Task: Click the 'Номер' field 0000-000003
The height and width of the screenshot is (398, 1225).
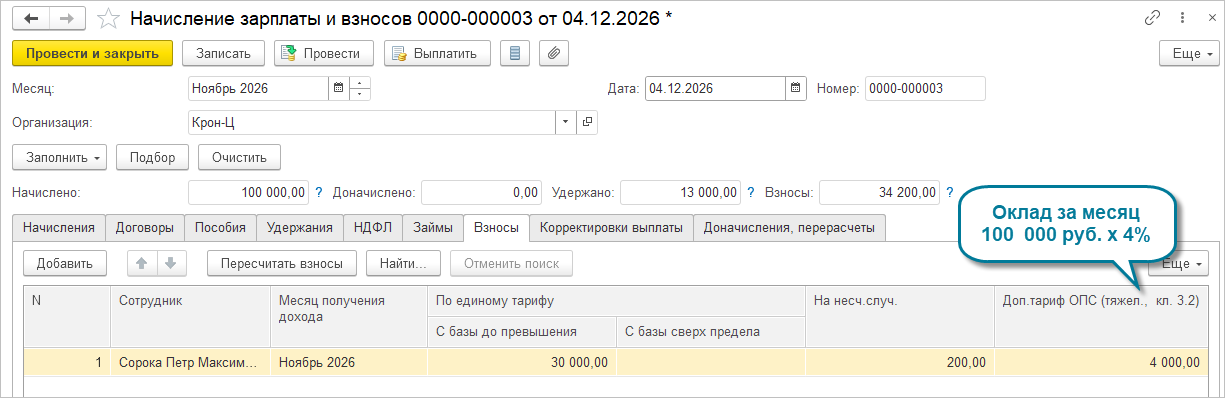Action: (925, 88)
